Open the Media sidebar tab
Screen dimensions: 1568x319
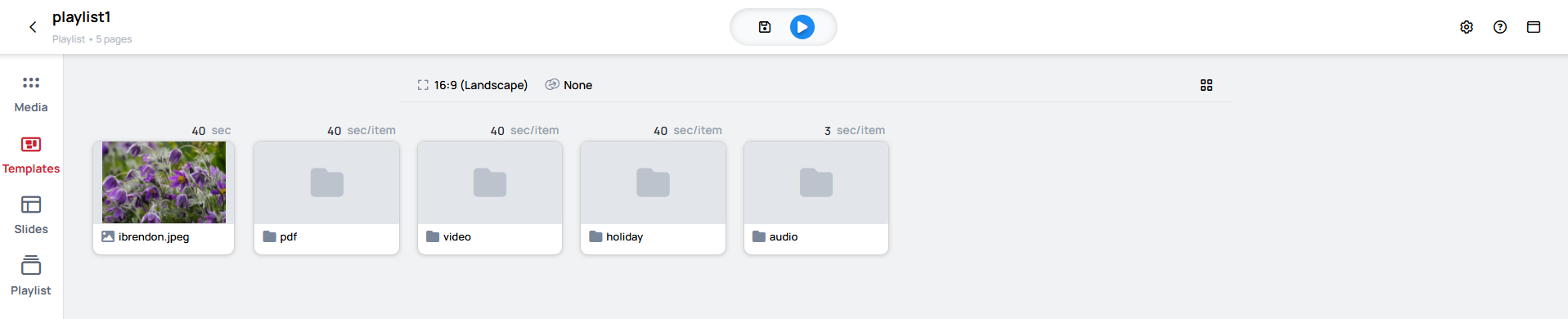click(31, 94)
